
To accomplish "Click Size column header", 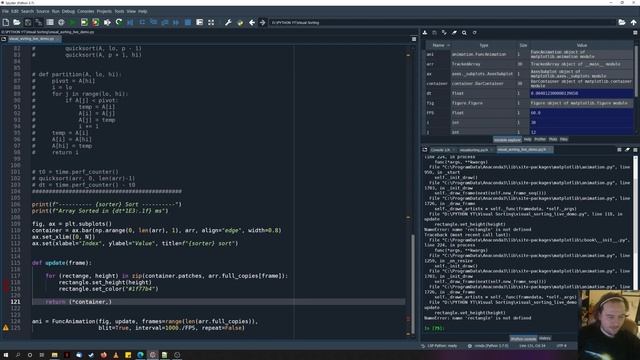I will tap(523, 45).
